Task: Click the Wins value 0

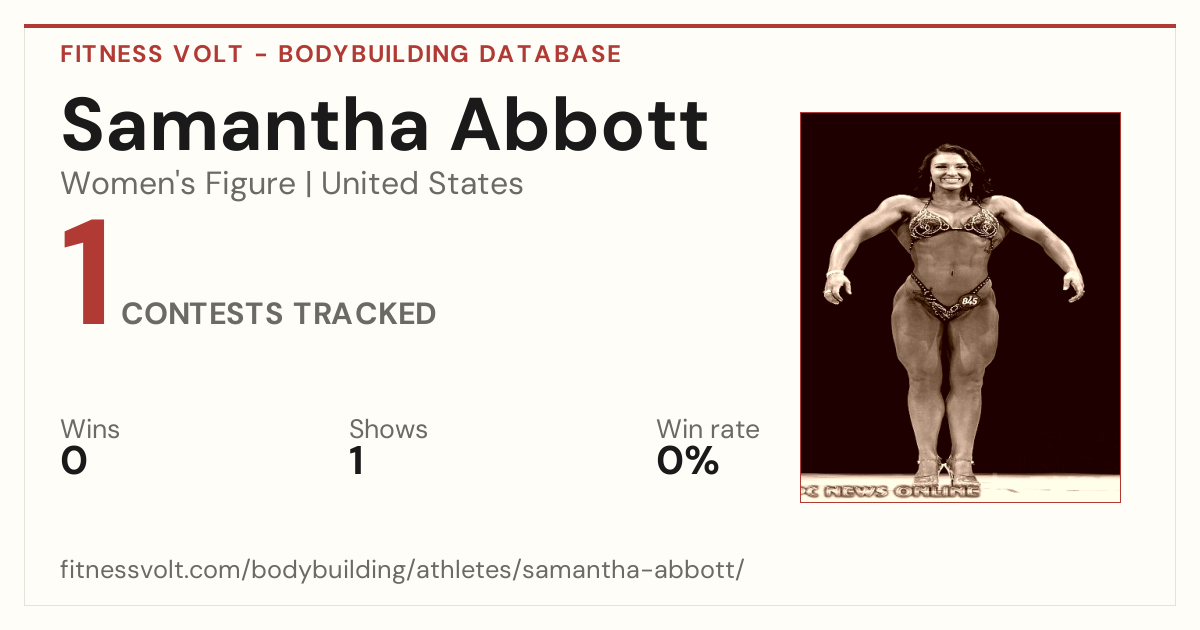Action: [x=74, y=461]
